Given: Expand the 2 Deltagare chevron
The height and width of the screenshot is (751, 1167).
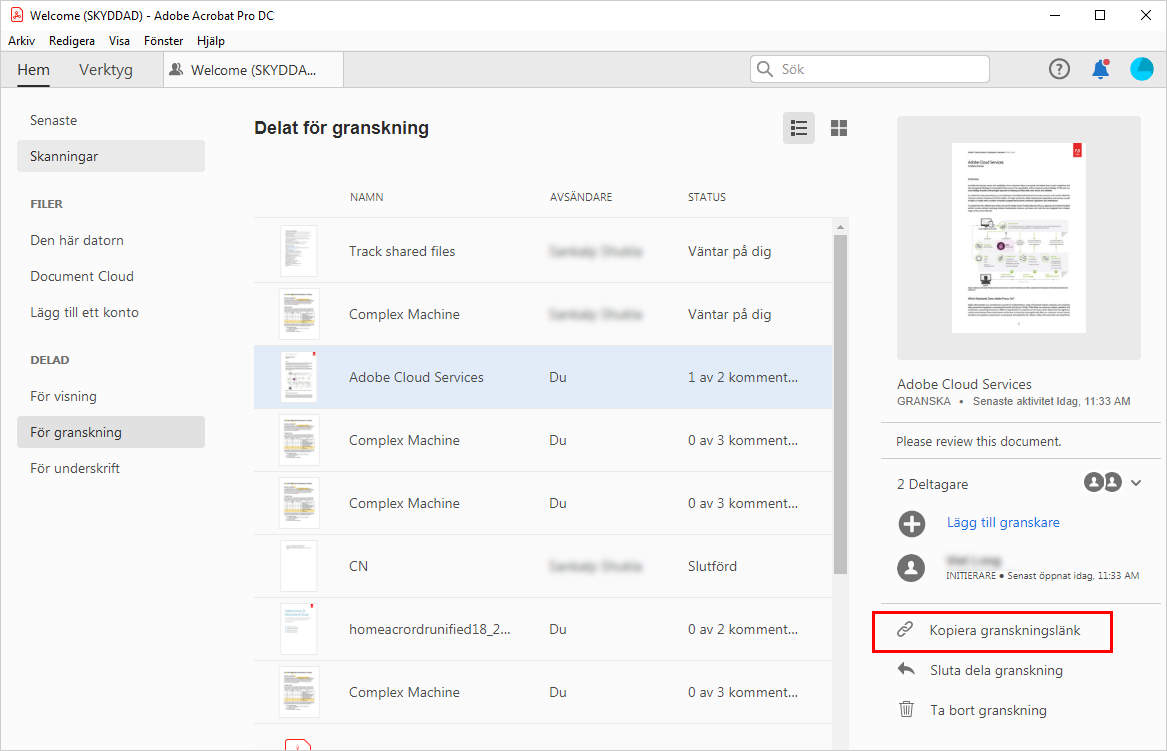Looking at the screenshot, I should point(1136,483).
